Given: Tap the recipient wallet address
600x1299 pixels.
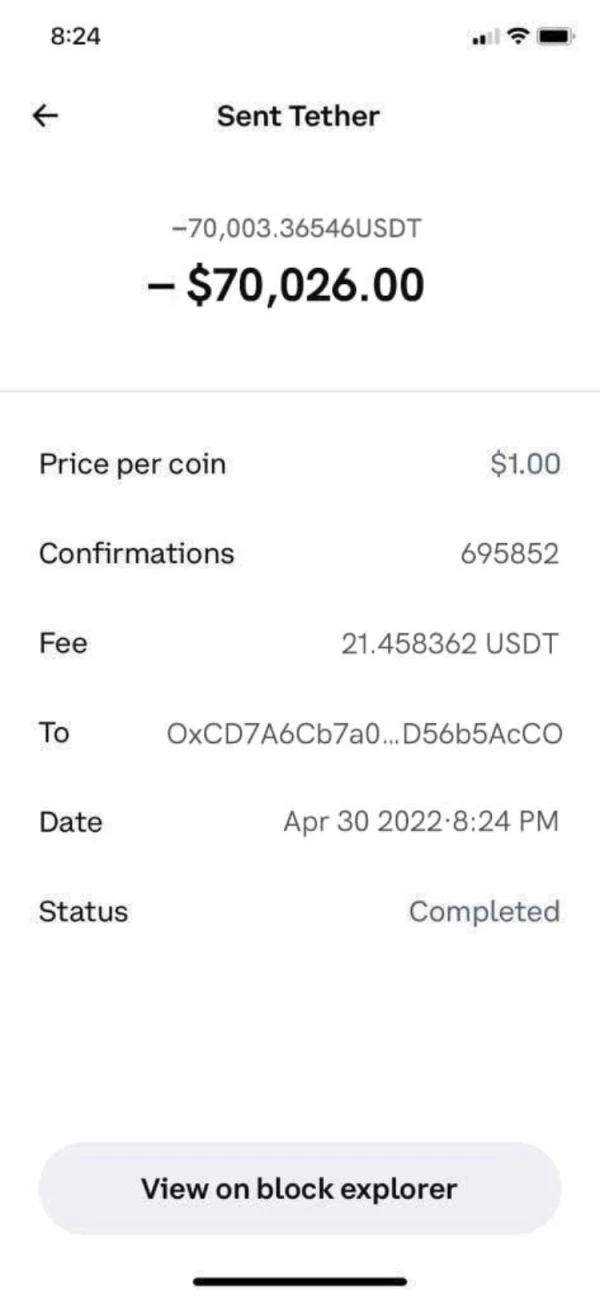Looking at the screenshot, I should point(364,733).
